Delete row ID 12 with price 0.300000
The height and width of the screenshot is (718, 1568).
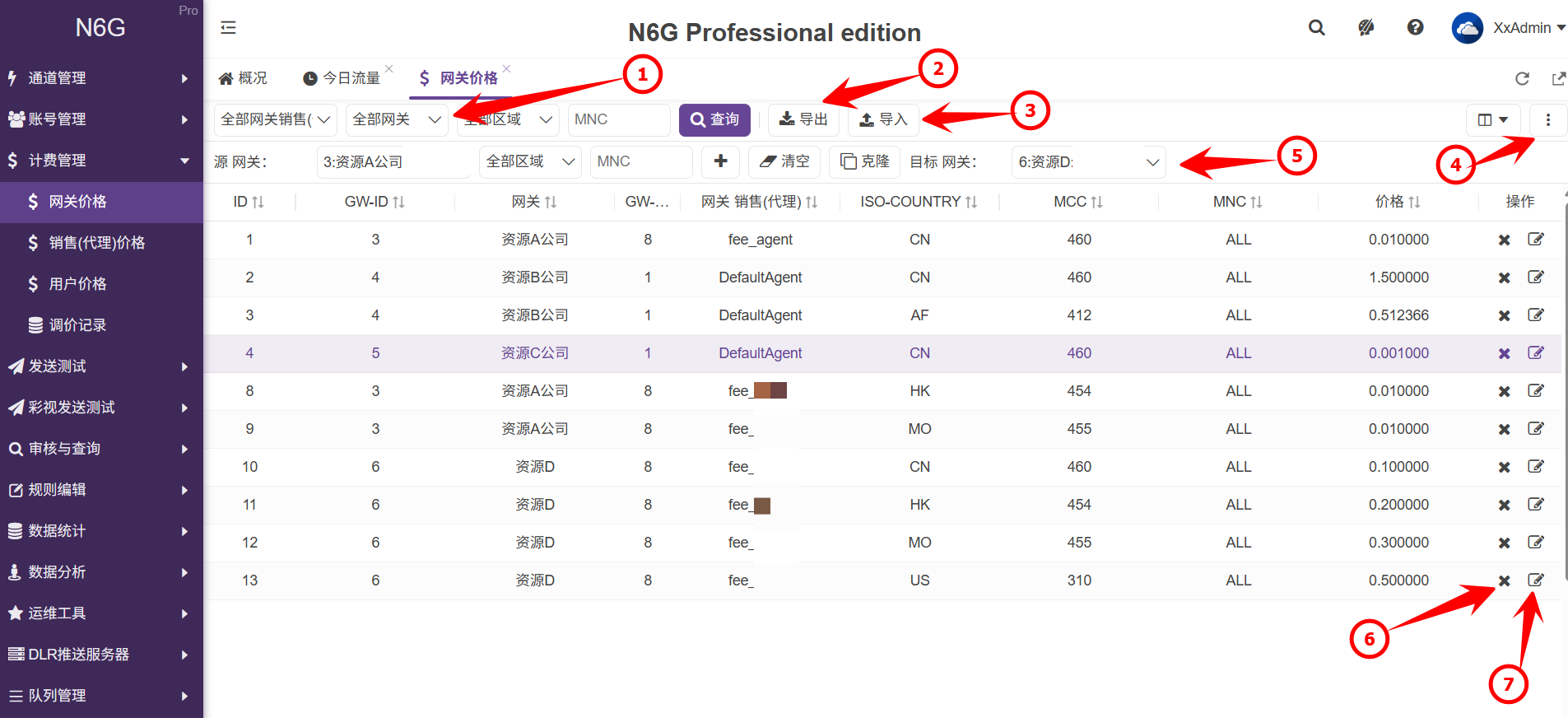click(1504, 543)
